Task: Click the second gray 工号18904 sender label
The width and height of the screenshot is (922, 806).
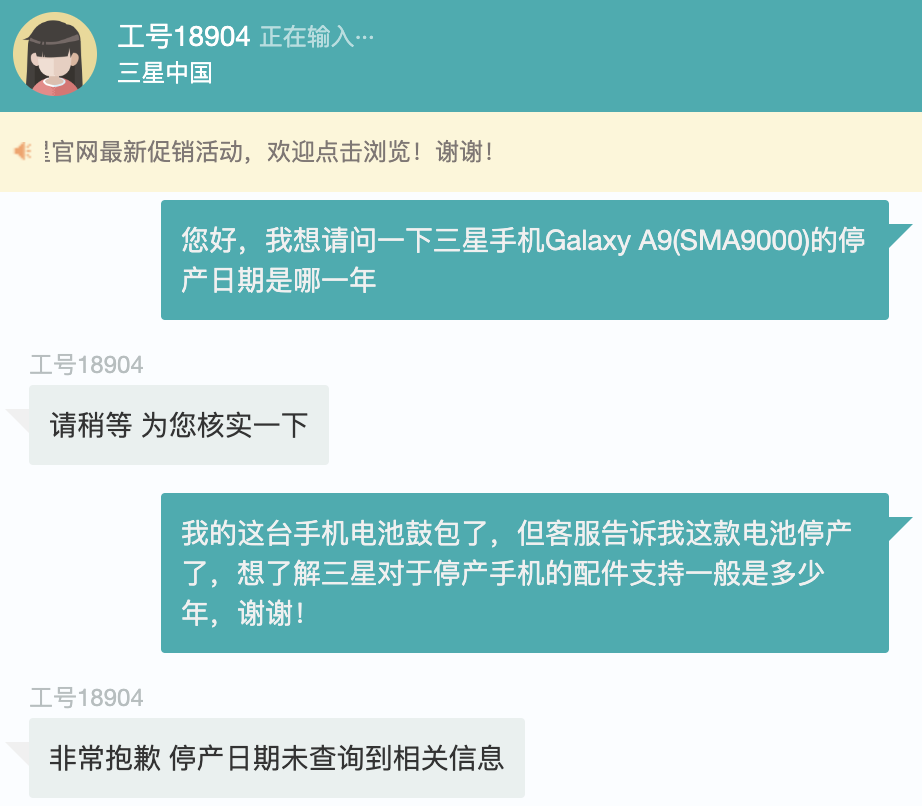Action: (x=86, y=698)
